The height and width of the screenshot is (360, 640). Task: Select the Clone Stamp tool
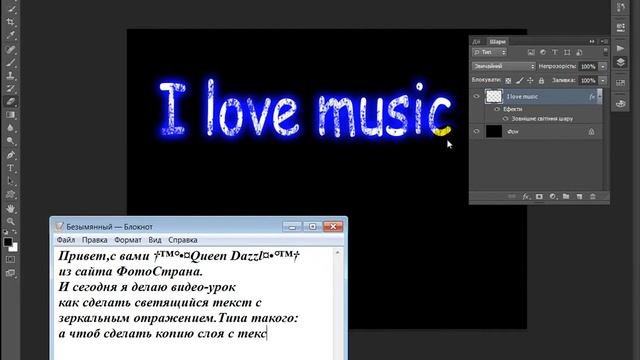click(11, 76)
